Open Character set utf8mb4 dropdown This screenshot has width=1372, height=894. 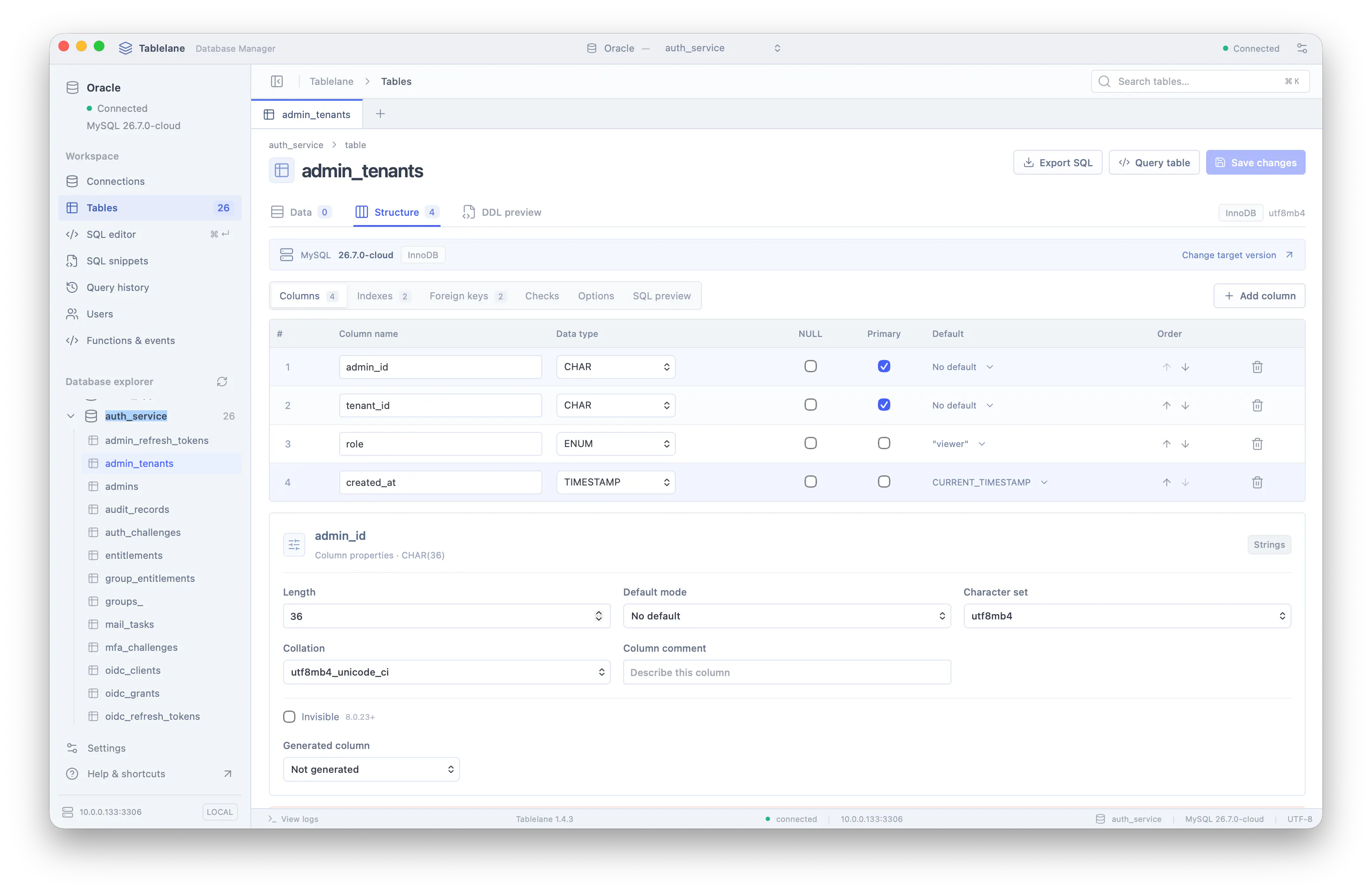pyautogui.click(x=1127, y=615)
